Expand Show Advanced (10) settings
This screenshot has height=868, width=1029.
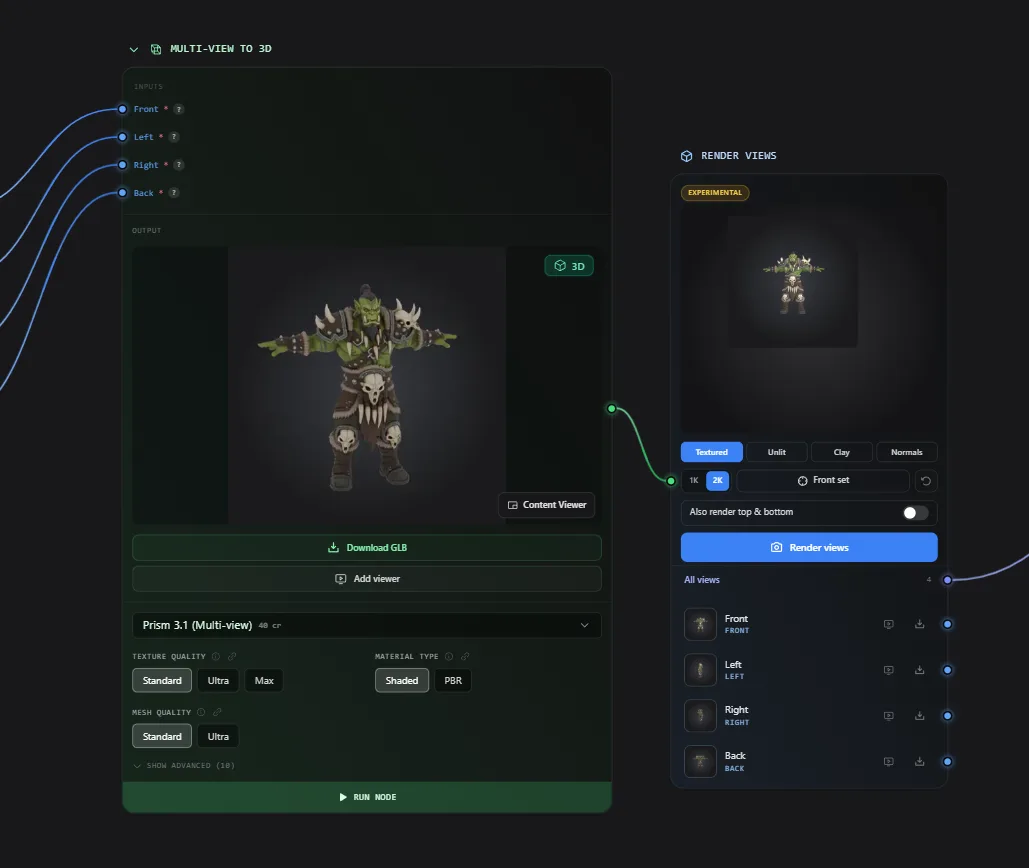pos(184,766)
